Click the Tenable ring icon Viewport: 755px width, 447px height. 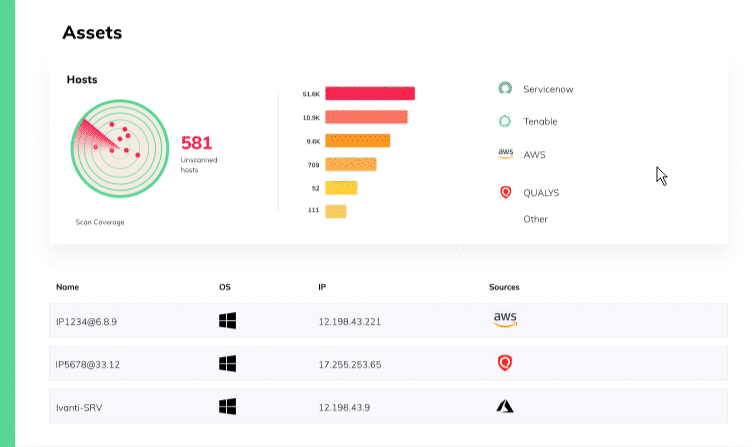point(505,121)
